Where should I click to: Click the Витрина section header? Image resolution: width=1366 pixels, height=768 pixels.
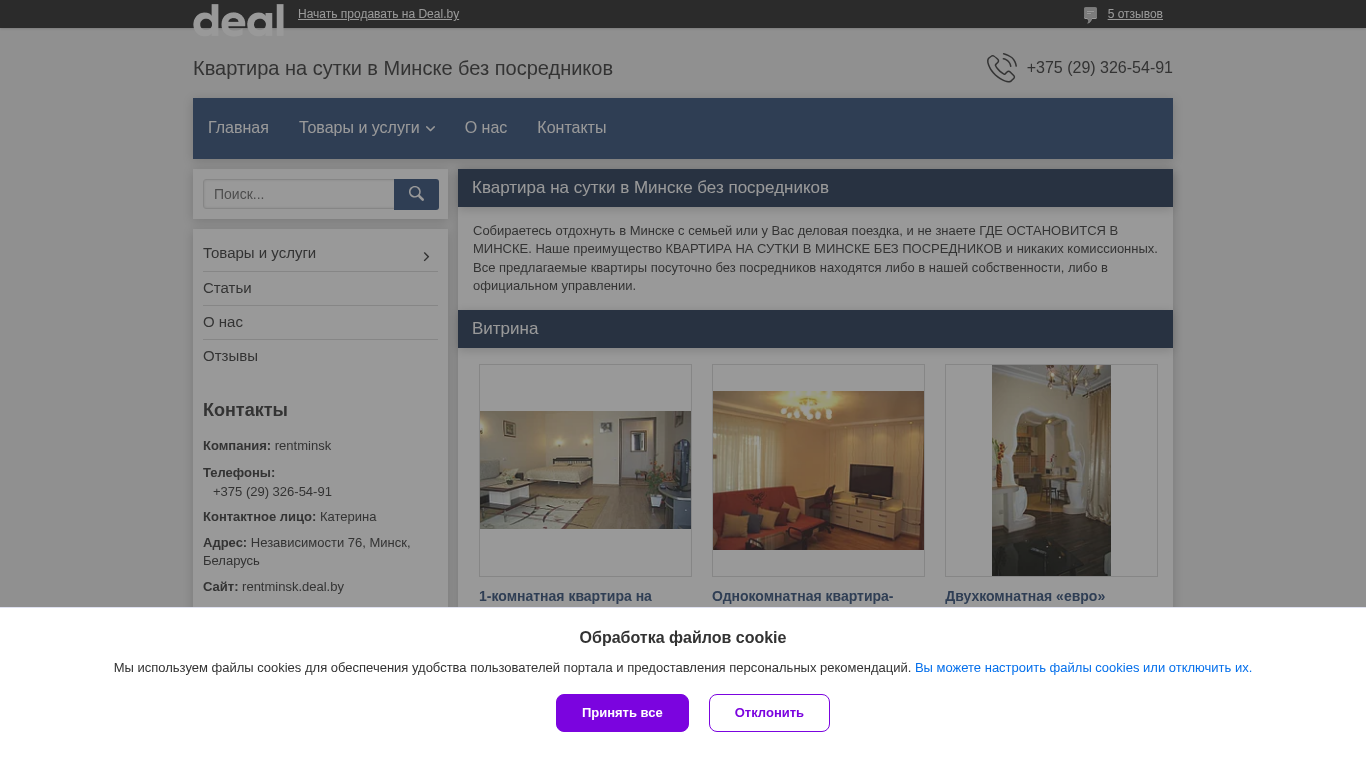tap(815, 329)
